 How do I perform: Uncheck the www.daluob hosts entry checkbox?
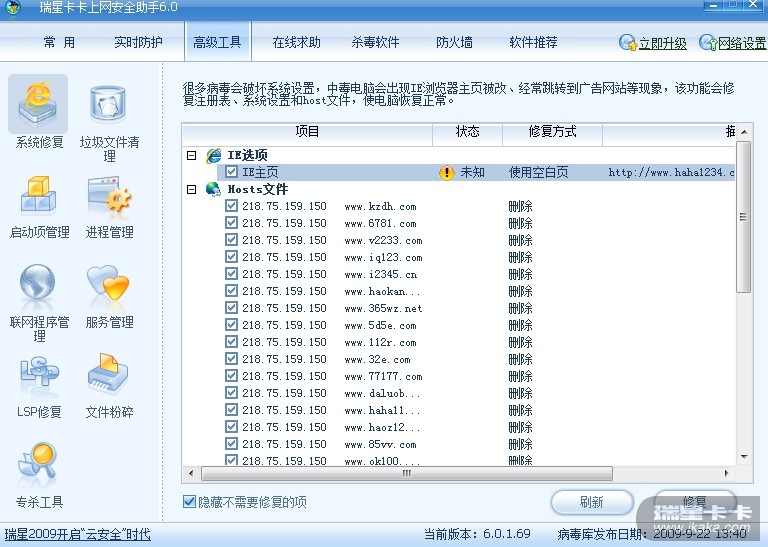[x=231, y=393]
